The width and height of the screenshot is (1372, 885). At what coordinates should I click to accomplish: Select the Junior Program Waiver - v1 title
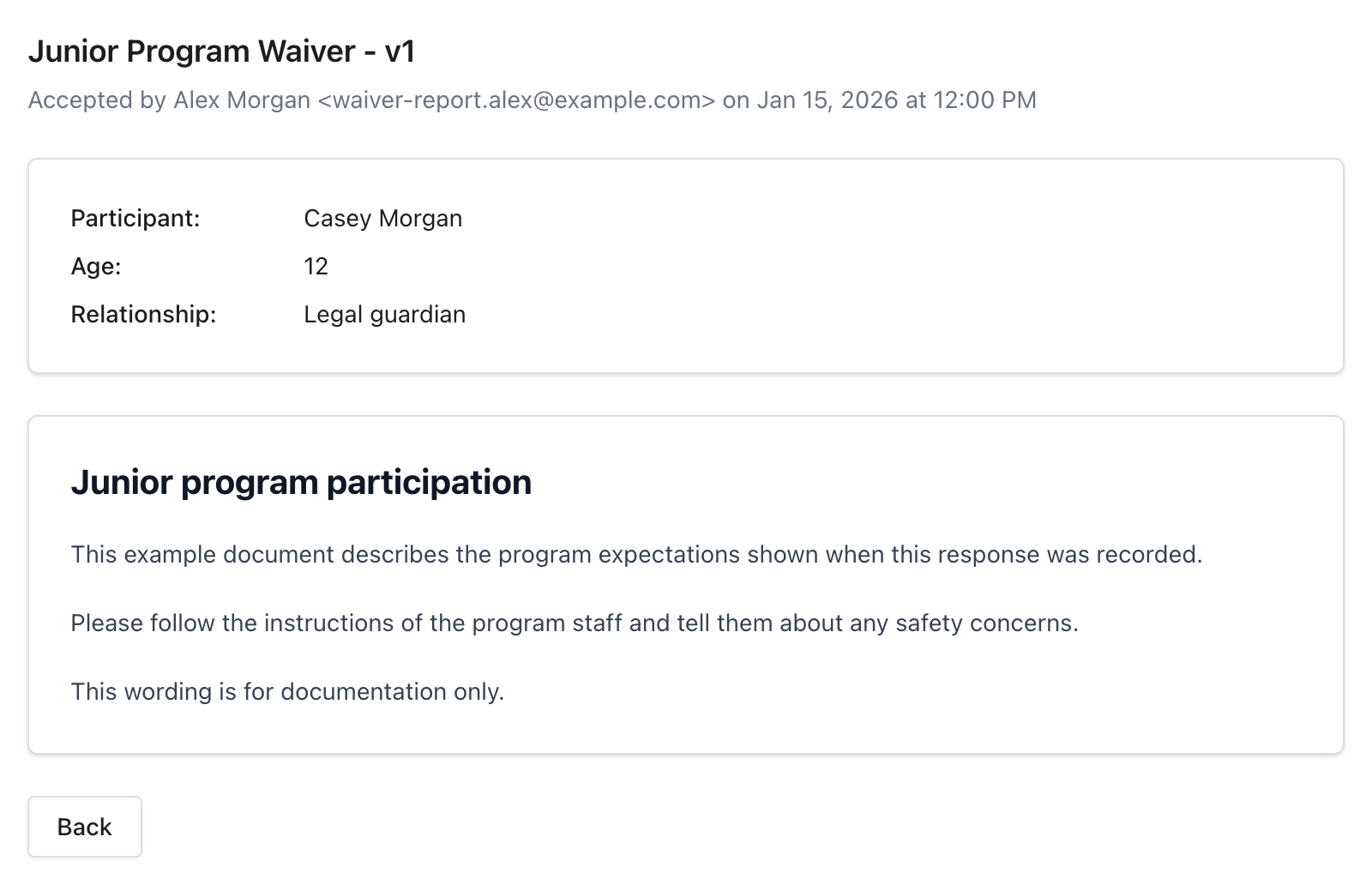(222, 51)
